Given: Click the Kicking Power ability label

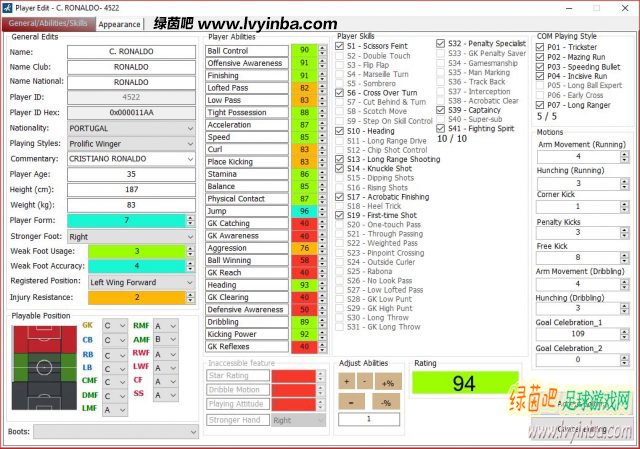Looking at the screenshot, I should [247, 334].
